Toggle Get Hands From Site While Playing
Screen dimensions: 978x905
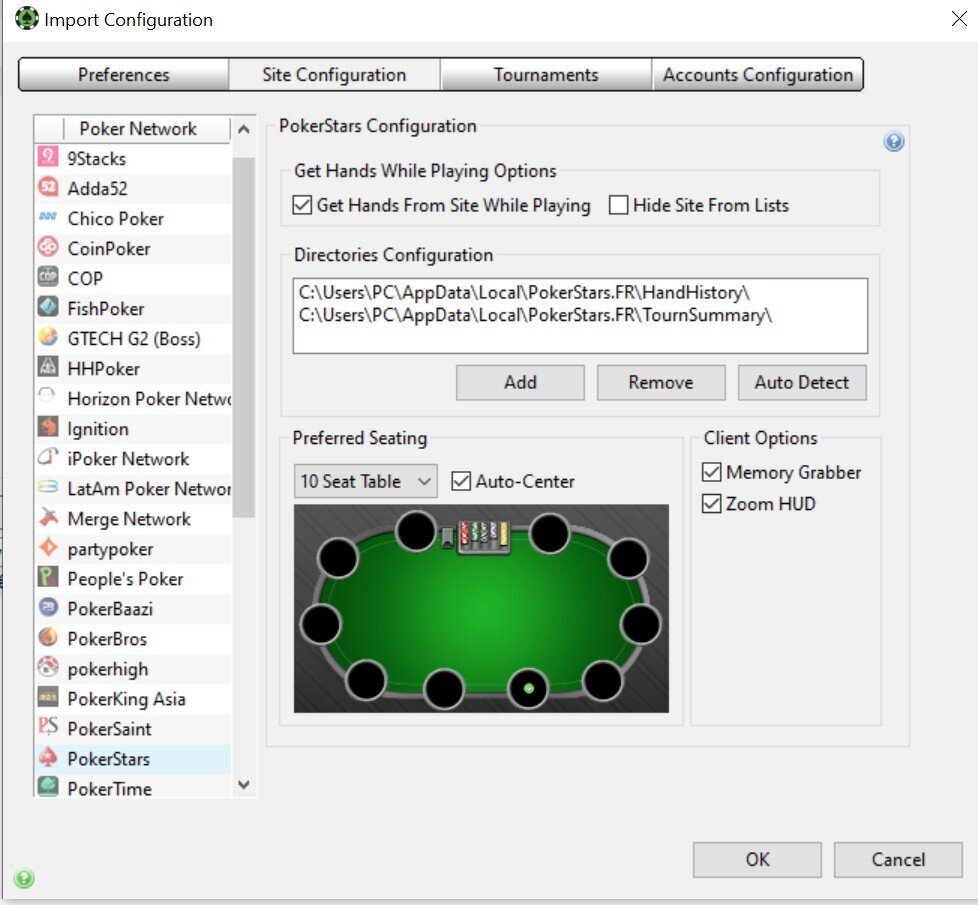(302, 205)
